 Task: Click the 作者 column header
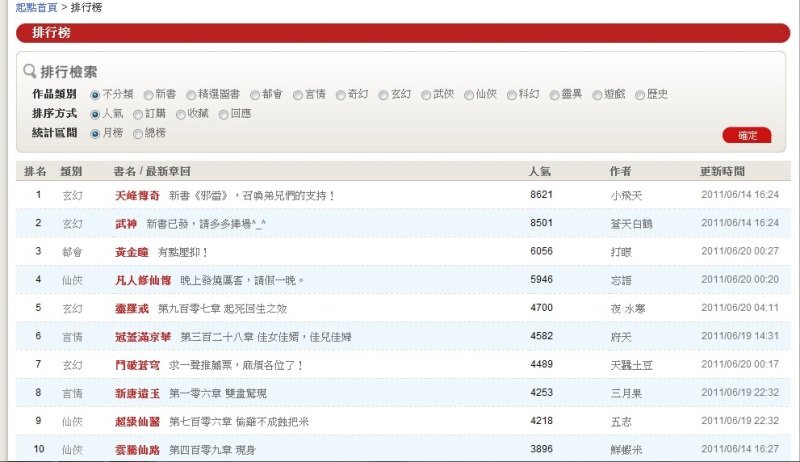tap(620, 171)
